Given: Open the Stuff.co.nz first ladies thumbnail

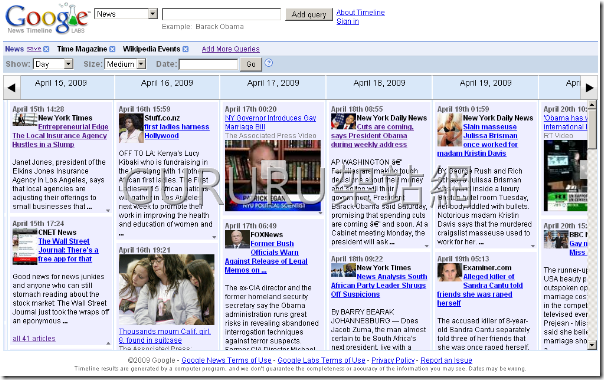Looking at the screenshot, I should [x=131, y=128].
